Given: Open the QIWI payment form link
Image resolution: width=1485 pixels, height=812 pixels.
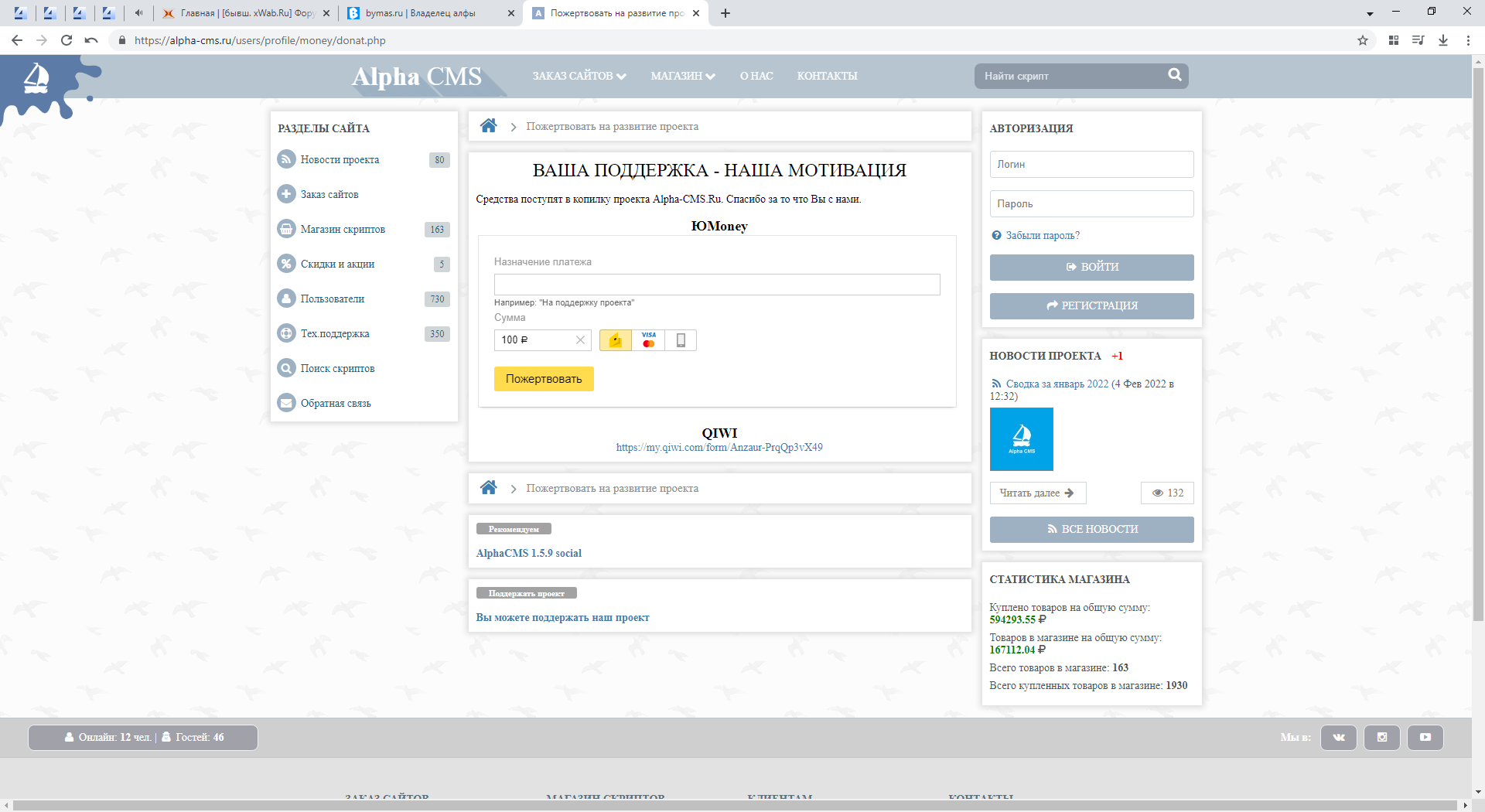Looking at the screenshot, I should click(719, 448).
